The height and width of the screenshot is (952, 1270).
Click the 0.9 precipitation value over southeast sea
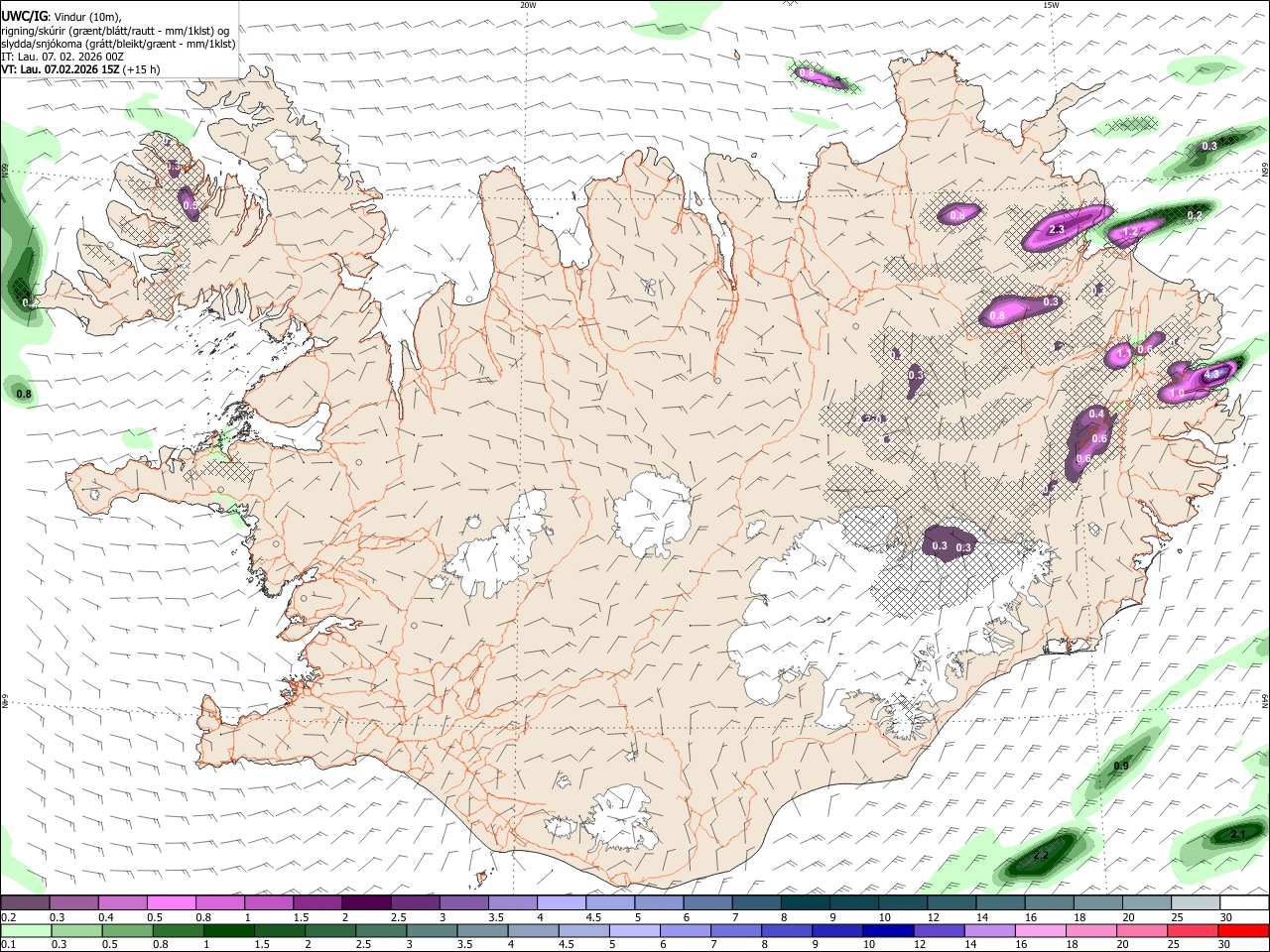[1121, 767]
